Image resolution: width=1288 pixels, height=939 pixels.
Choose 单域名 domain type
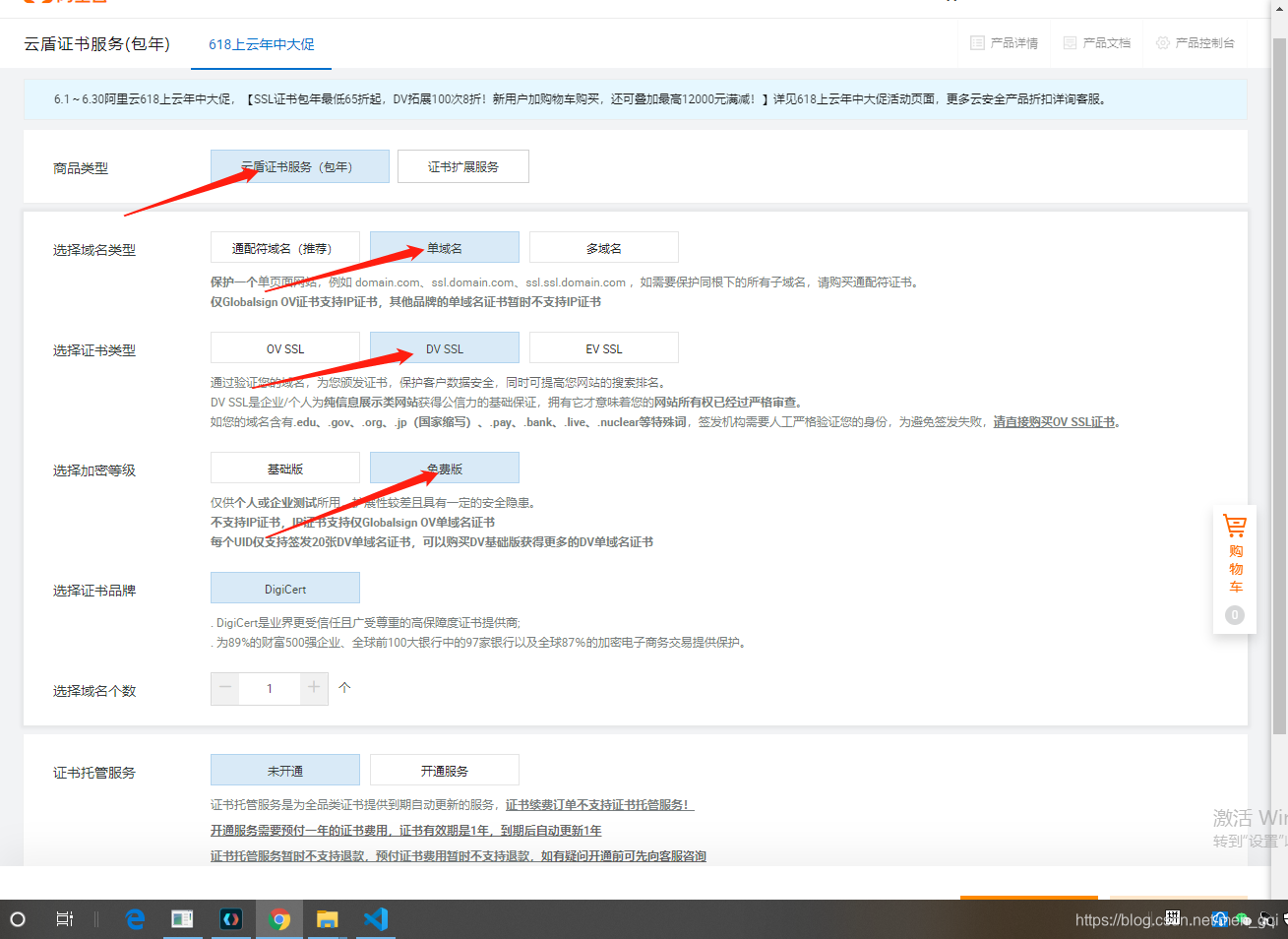click(445, 248)
